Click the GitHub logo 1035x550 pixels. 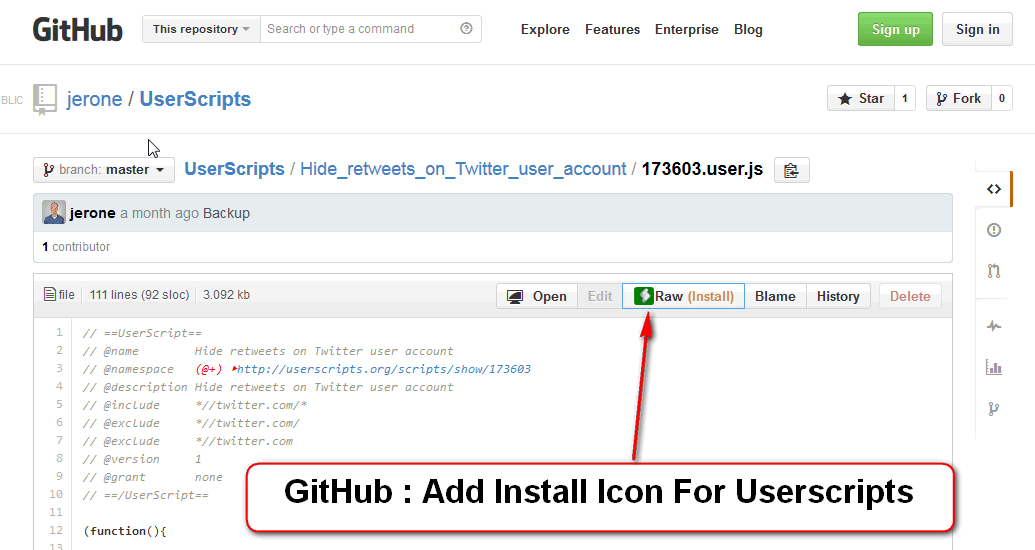[78, 30]
